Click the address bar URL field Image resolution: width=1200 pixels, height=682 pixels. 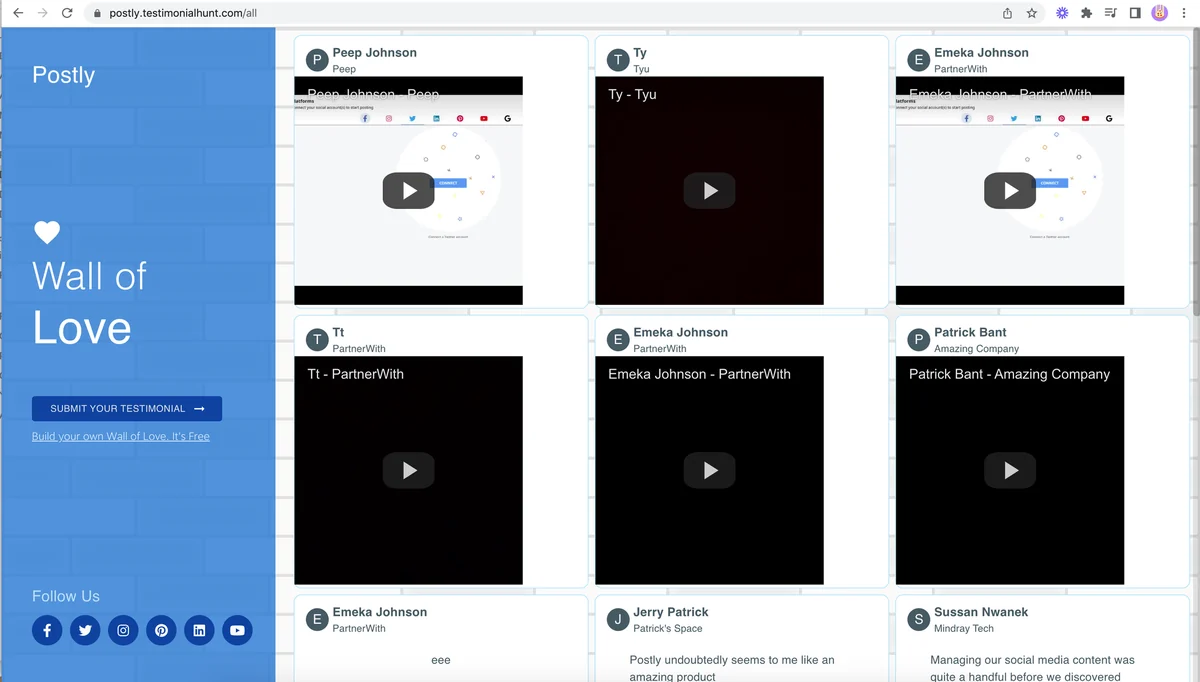540,13
